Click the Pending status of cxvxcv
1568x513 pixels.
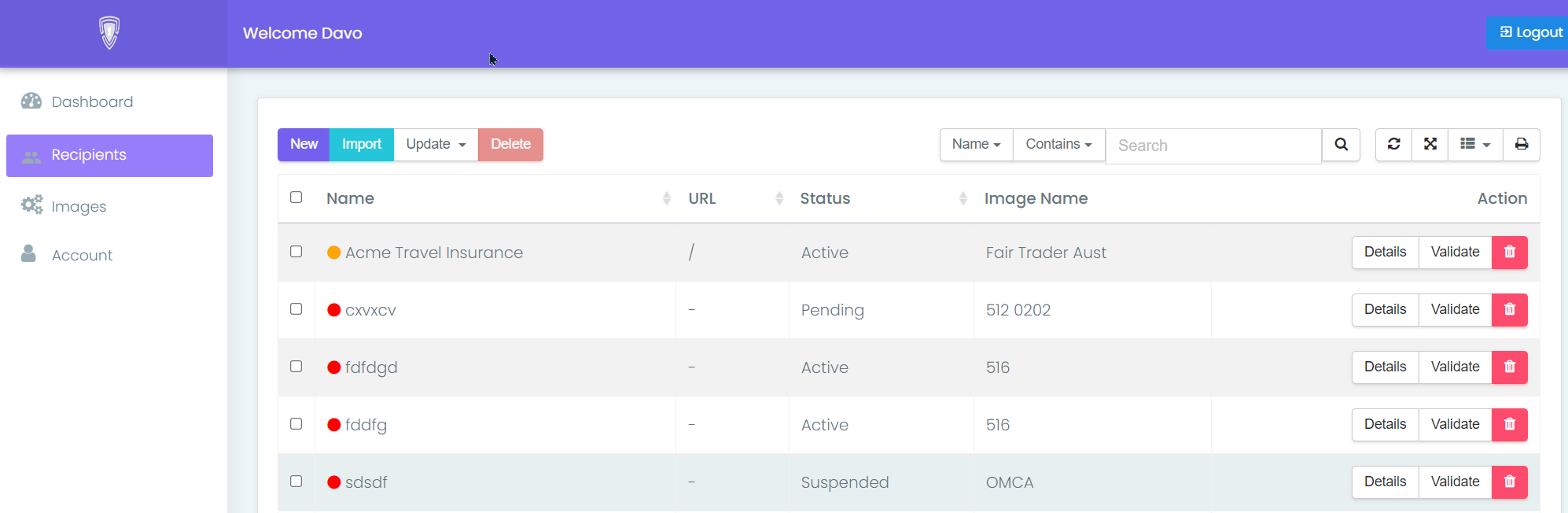(832, 310)
